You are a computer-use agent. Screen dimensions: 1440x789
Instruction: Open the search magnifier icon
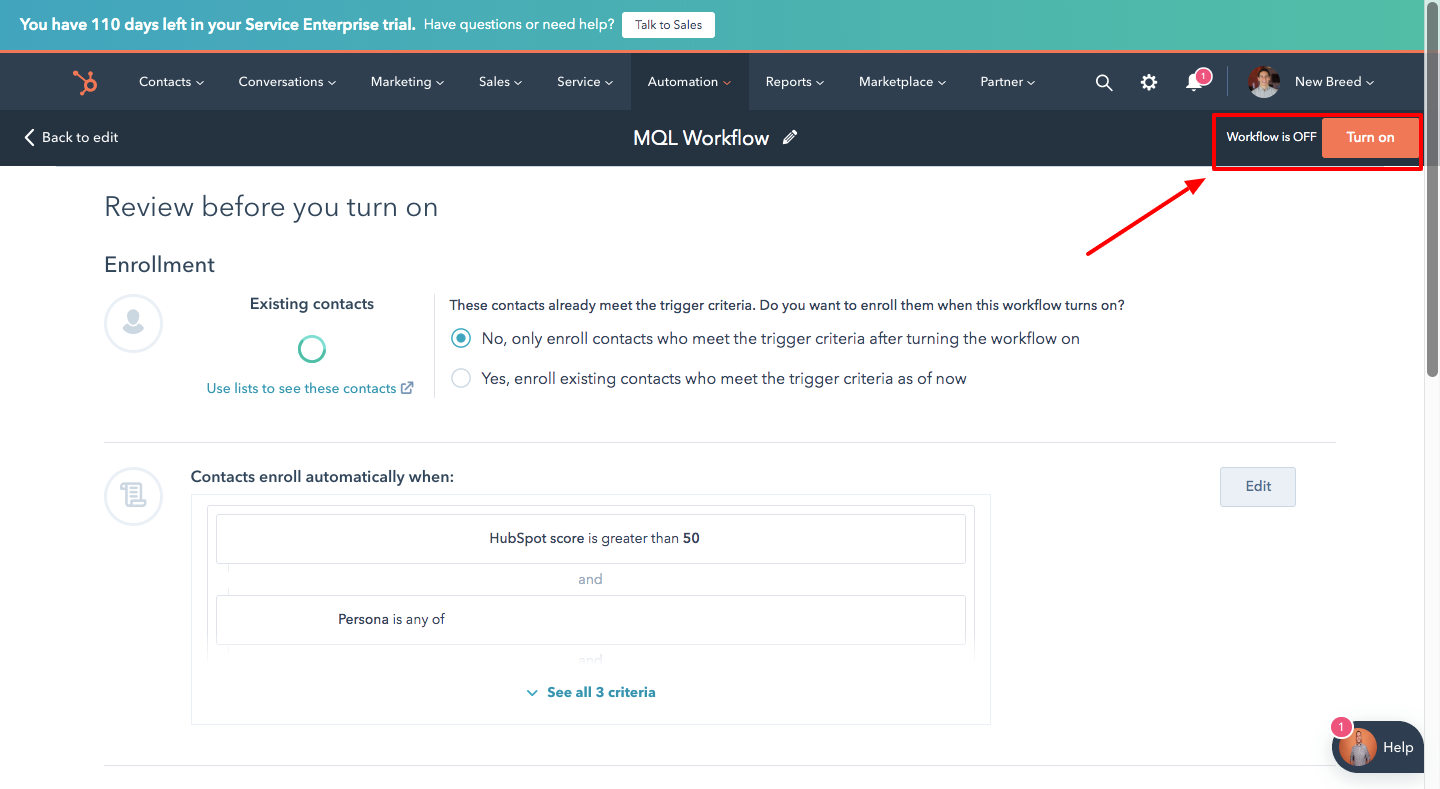[x=1104, y=83]
